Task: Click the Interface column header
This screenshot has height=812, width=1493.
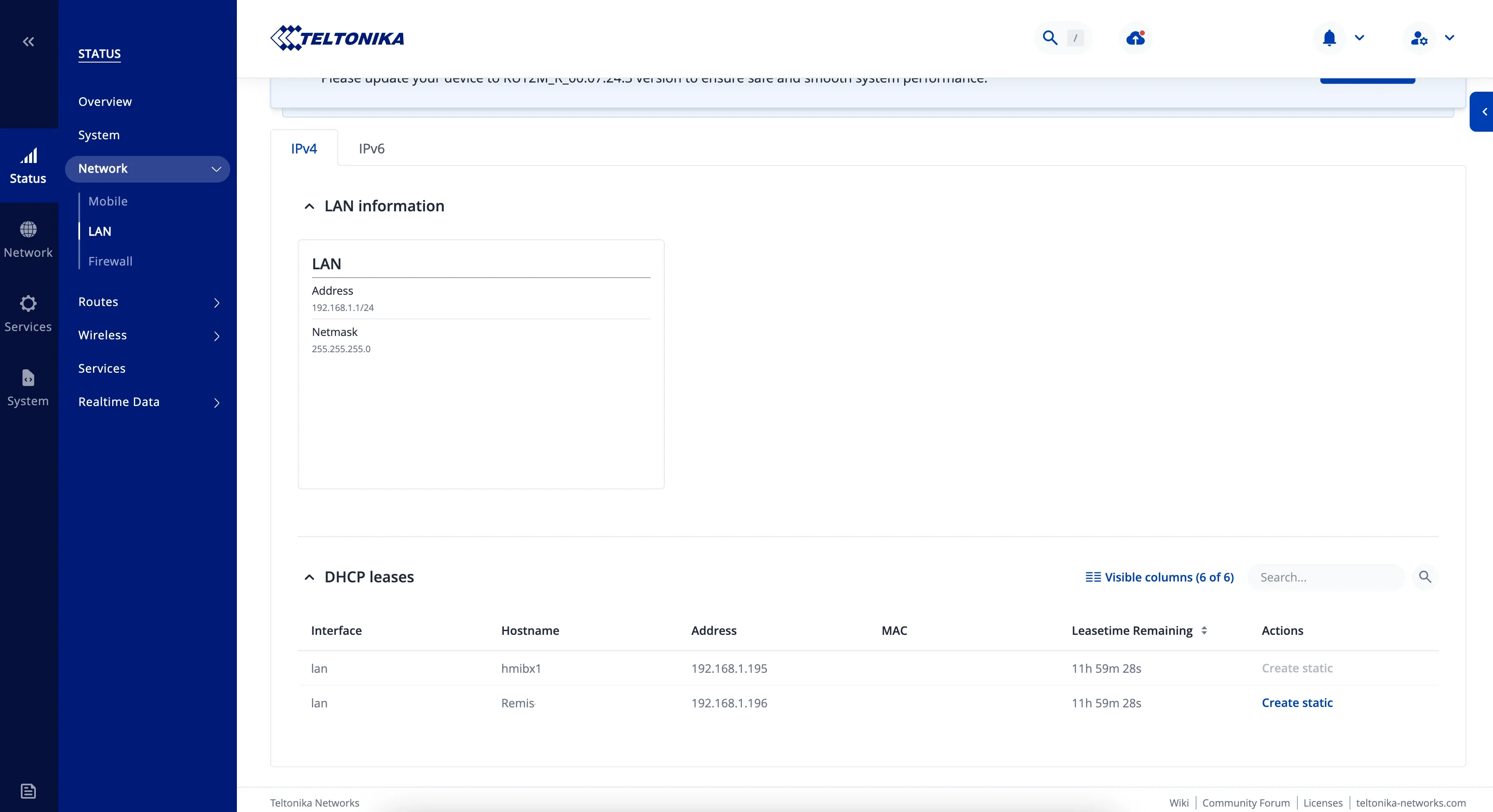Action: pyautogui.click(x=336, y=630)
